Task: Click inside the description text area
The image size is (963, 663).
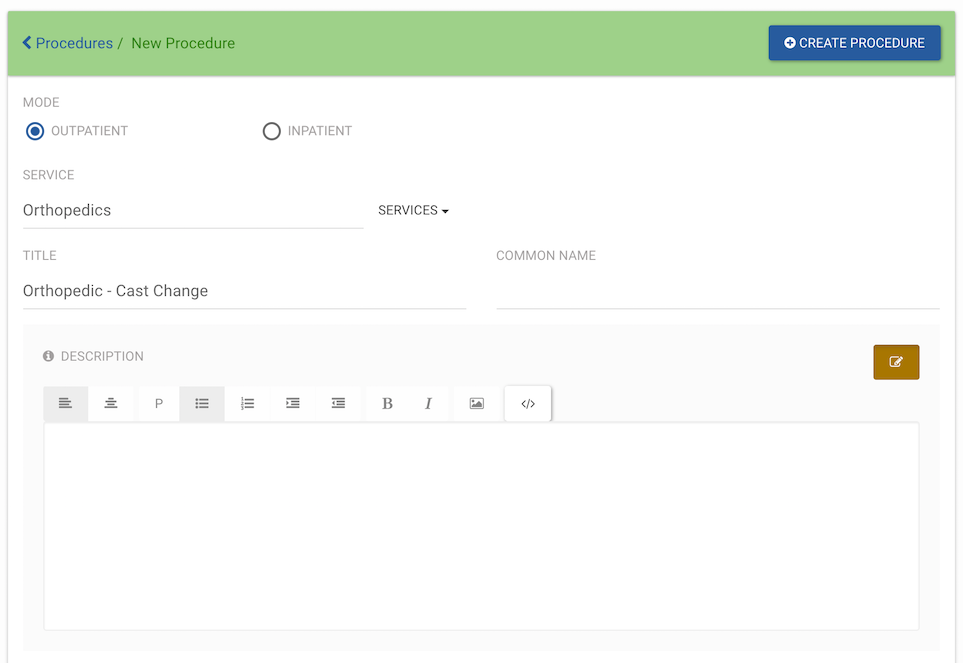Action: click(481, 525)
